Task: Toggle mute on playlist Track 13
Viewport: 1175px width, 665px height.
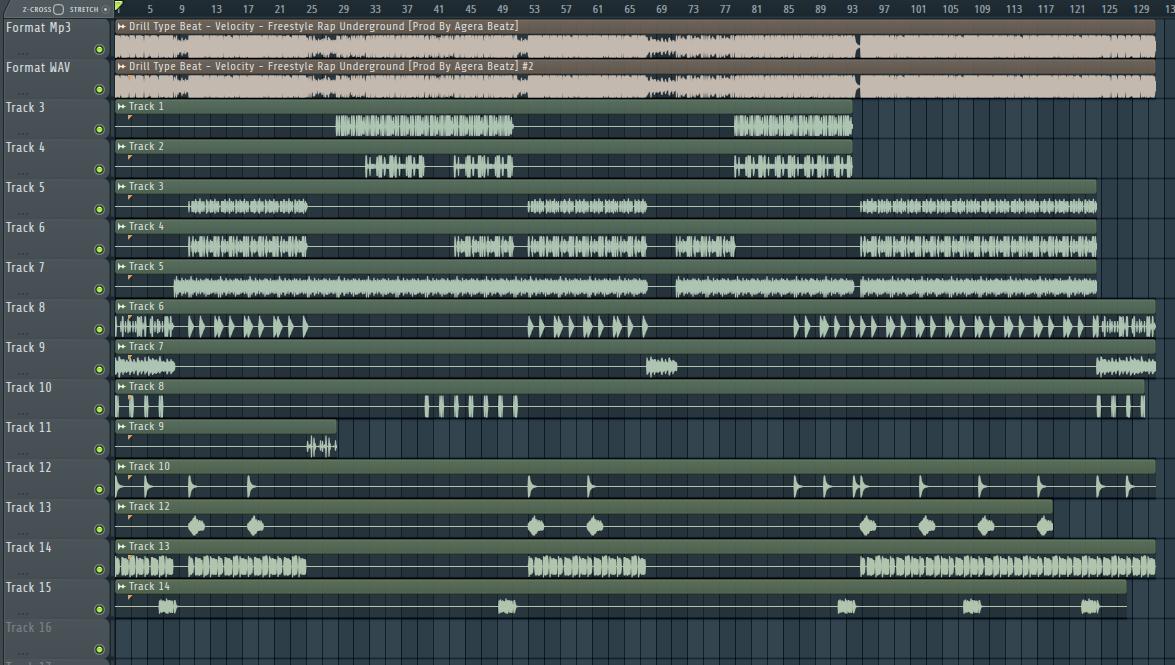Action: (100, 529)
